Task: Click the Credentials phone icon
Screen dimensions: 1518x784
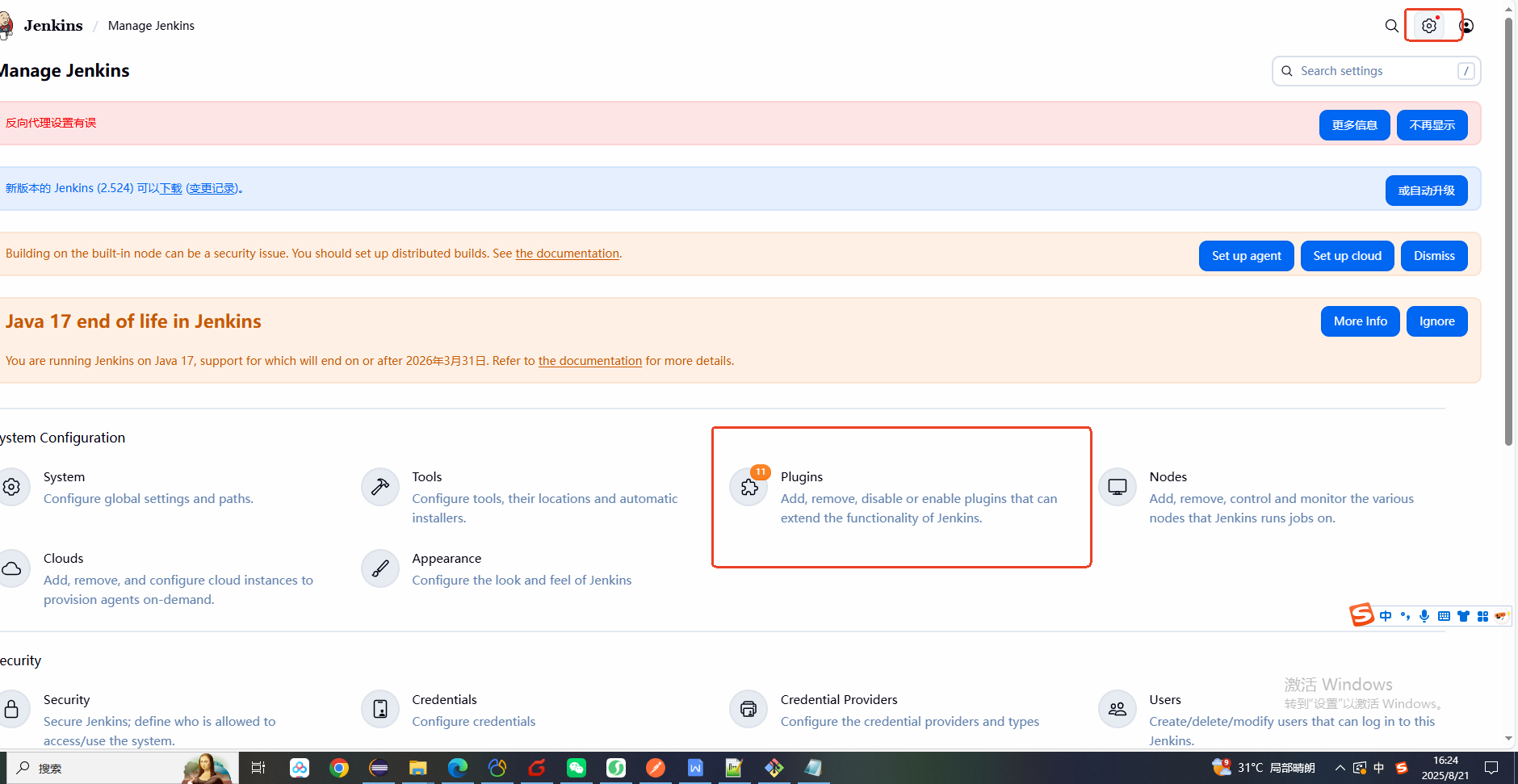Action: pos(380,709)
